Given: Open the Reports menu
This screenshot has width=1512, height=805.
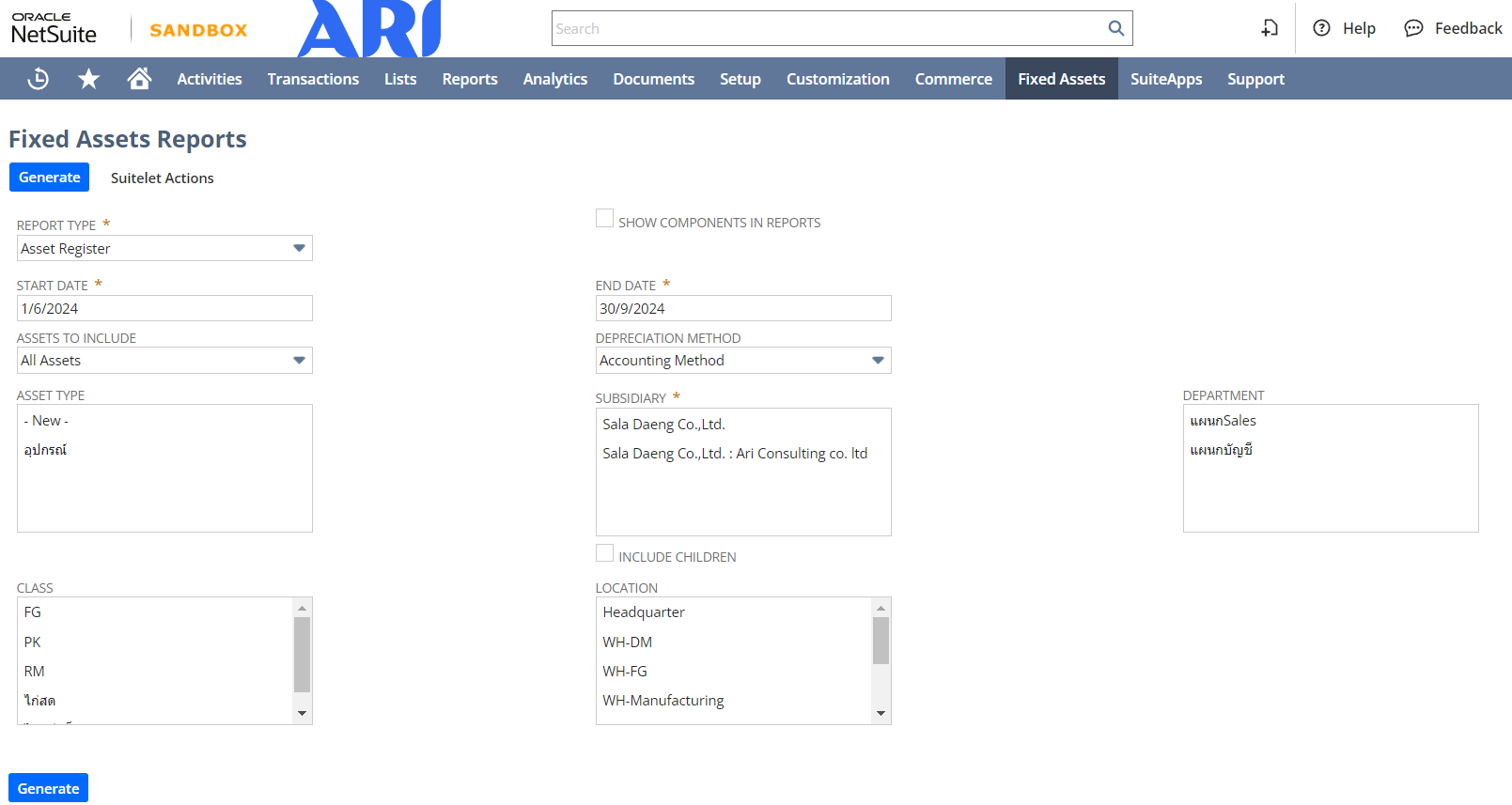Looking at the screenshot, I should [470, 79].
